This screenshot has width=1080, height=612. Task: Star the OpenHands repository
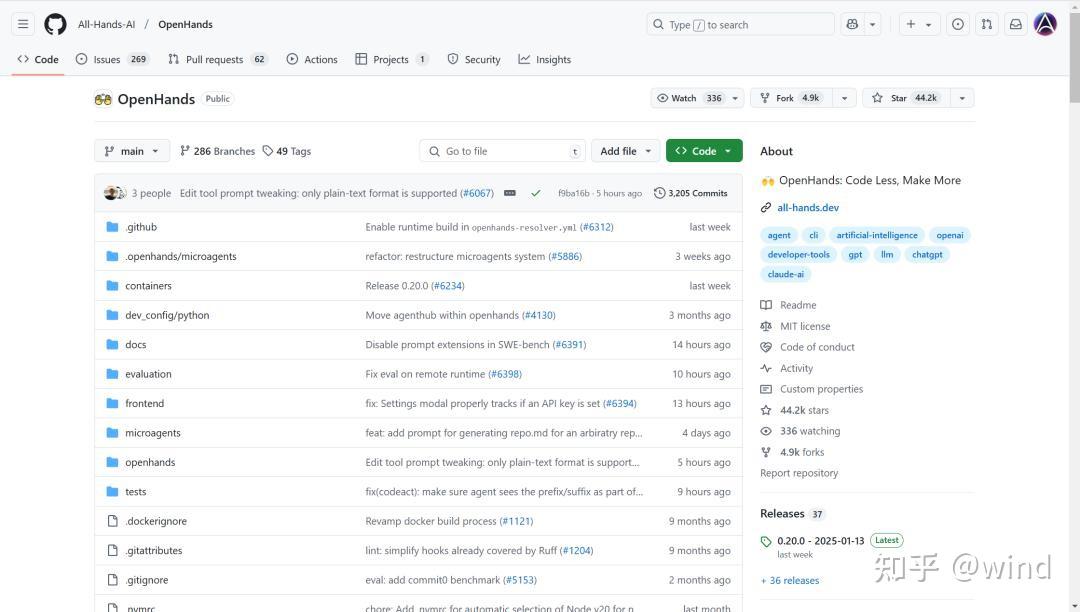point(905,98)
